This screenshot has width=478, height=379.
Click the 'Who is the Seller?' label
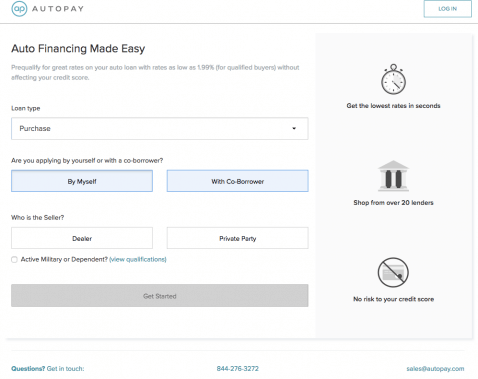click(x=38, y=218)
